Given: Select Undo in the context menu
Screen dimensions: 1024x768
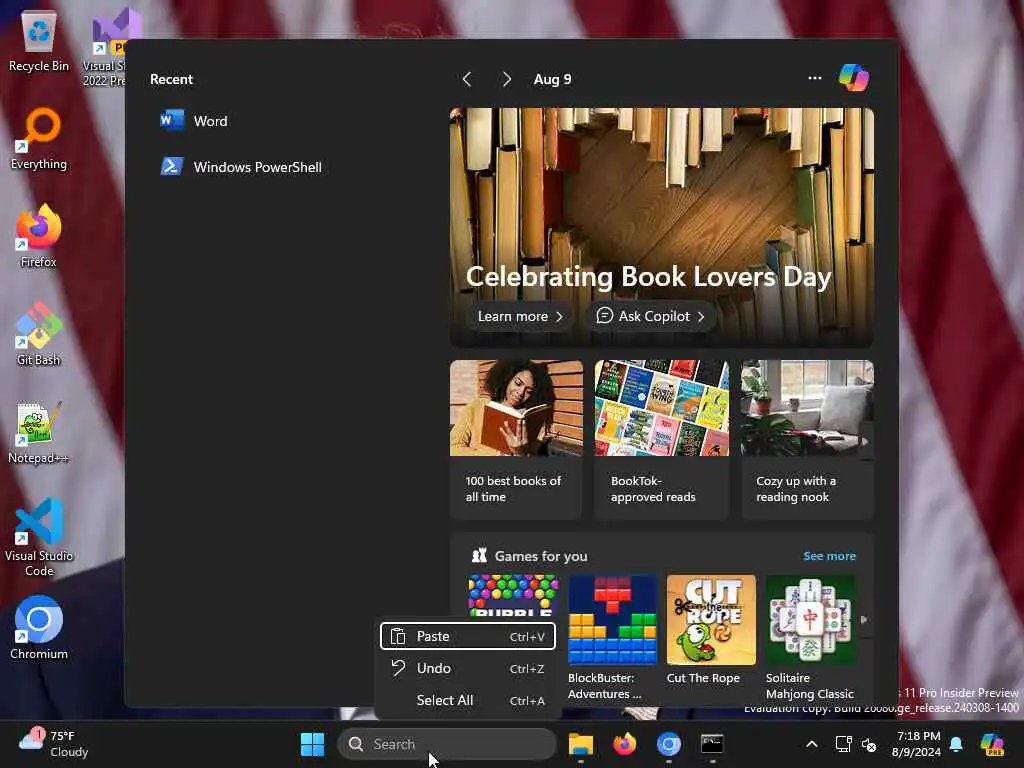Looking at the screenshot, I should pyautogui.click(x=468, y=668).
